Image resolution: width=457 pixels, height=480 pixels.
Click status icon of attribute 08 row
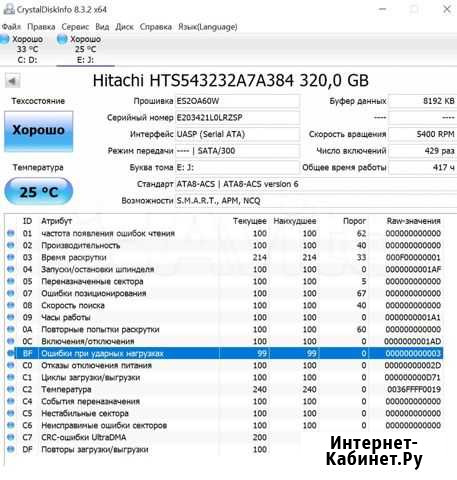click(11, 305)
